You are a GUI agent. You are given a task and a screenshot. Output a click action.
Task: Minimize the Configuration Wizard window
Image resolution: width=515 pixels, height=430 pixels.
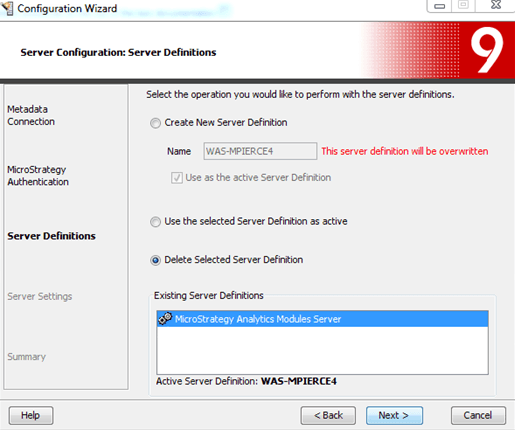(439, 6)
